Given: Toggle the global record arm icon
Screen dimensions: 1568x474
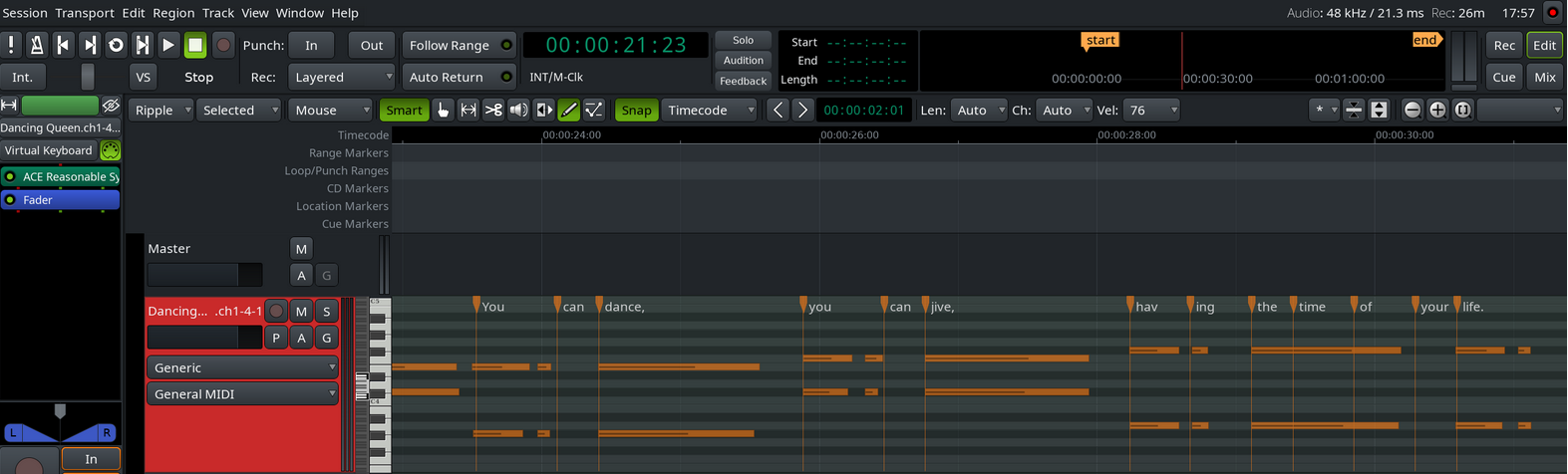Looking at the screenshot, I should [223, 45].
